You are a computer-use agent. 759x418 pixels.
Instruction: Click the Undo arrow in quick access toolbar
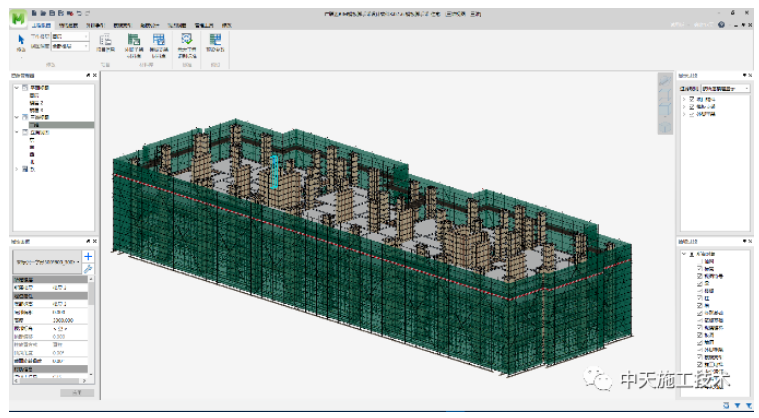click(x=79, y=14)
